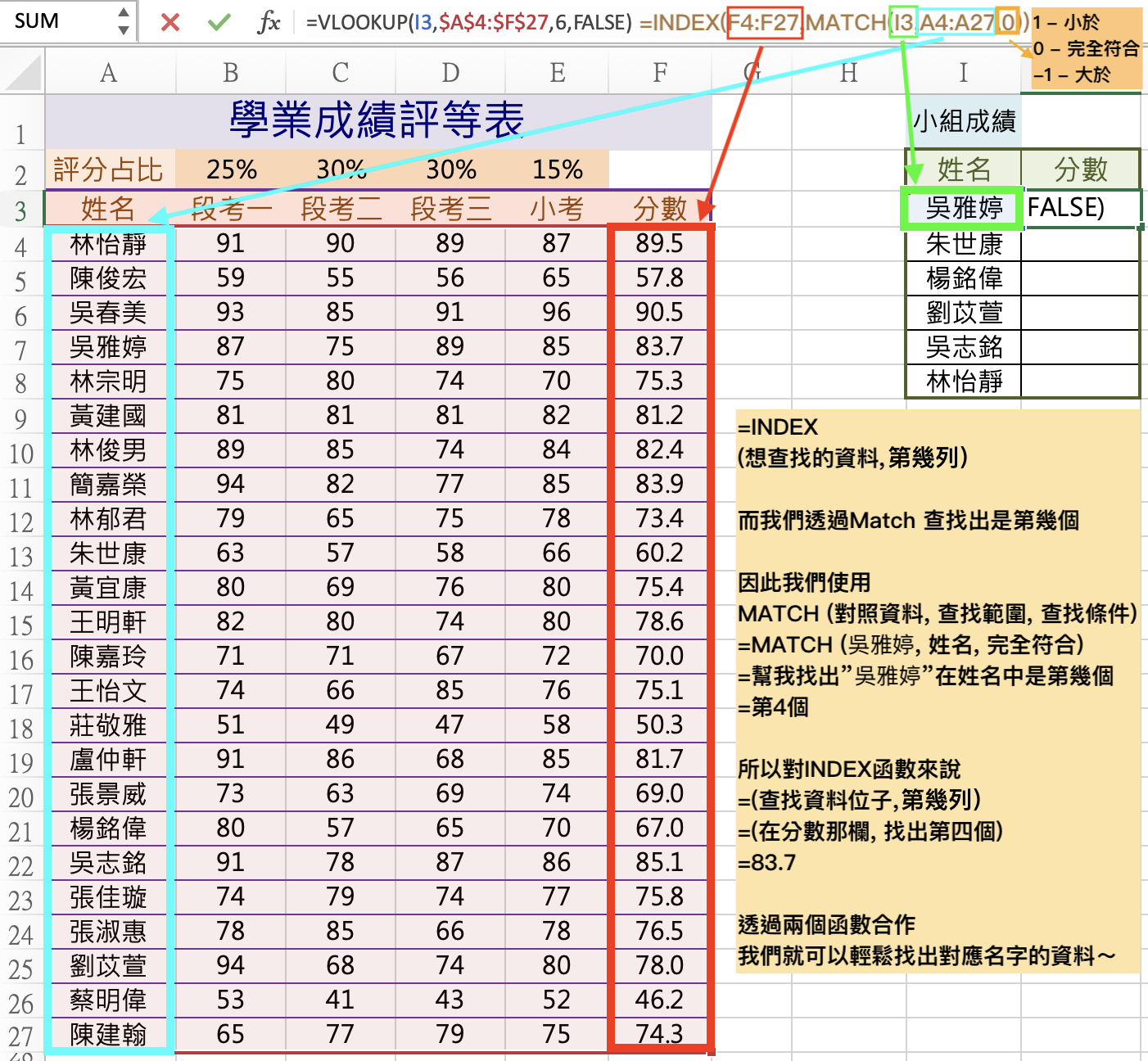Click the 小考 header cell
This screenshot has height=1061, width=1148.
557,209
